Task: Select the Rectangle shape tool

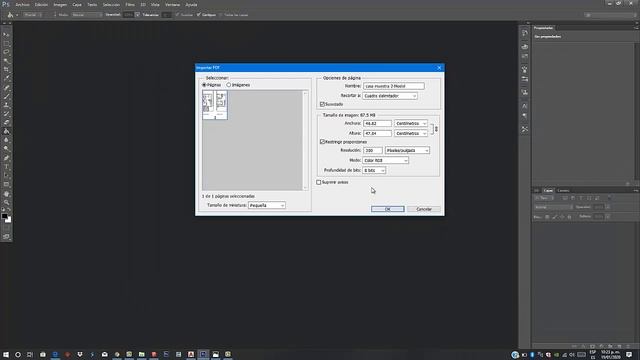Action: (6, 184)
